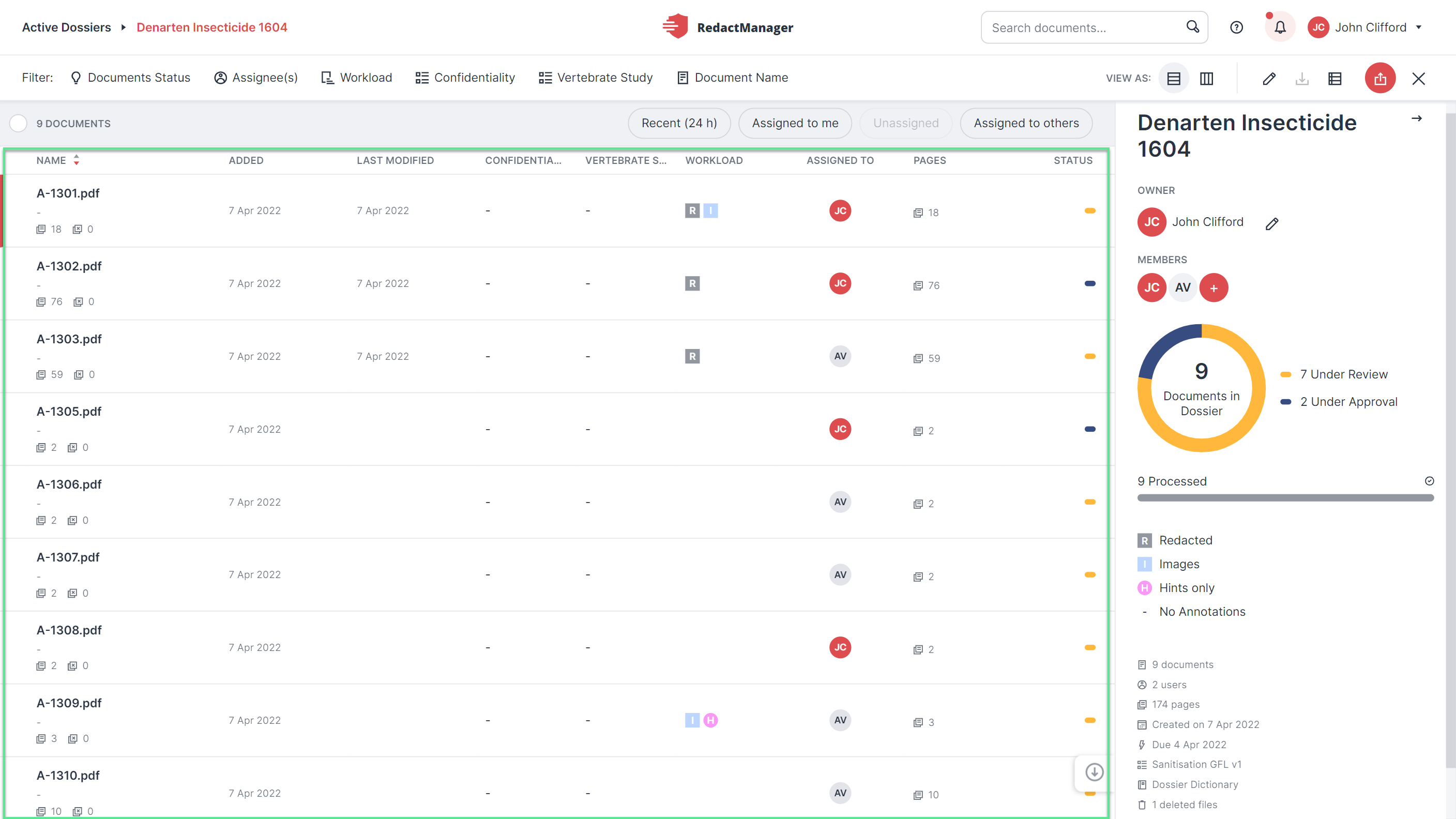Click the breadcrumb arrow after Active Dossiers
Screen dimensions: 1456x819
coord(123,27)
